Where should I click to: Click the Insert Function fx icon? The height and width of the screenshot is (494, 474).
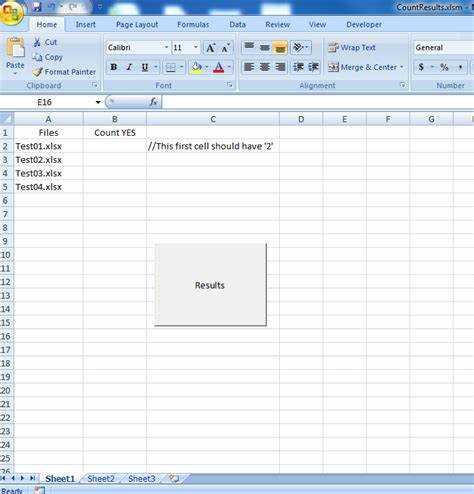coord(153,102)
